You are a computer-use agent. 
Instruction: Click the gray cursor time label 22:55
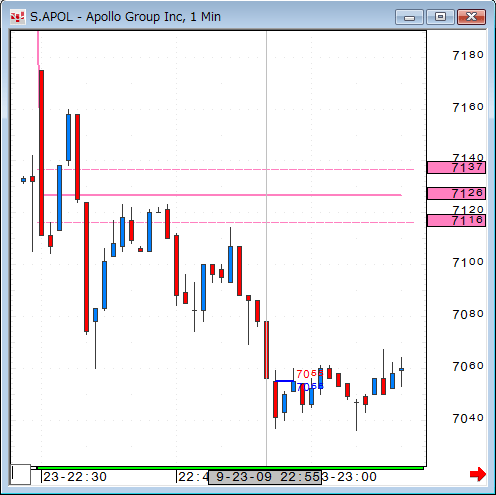coord(265,477)
